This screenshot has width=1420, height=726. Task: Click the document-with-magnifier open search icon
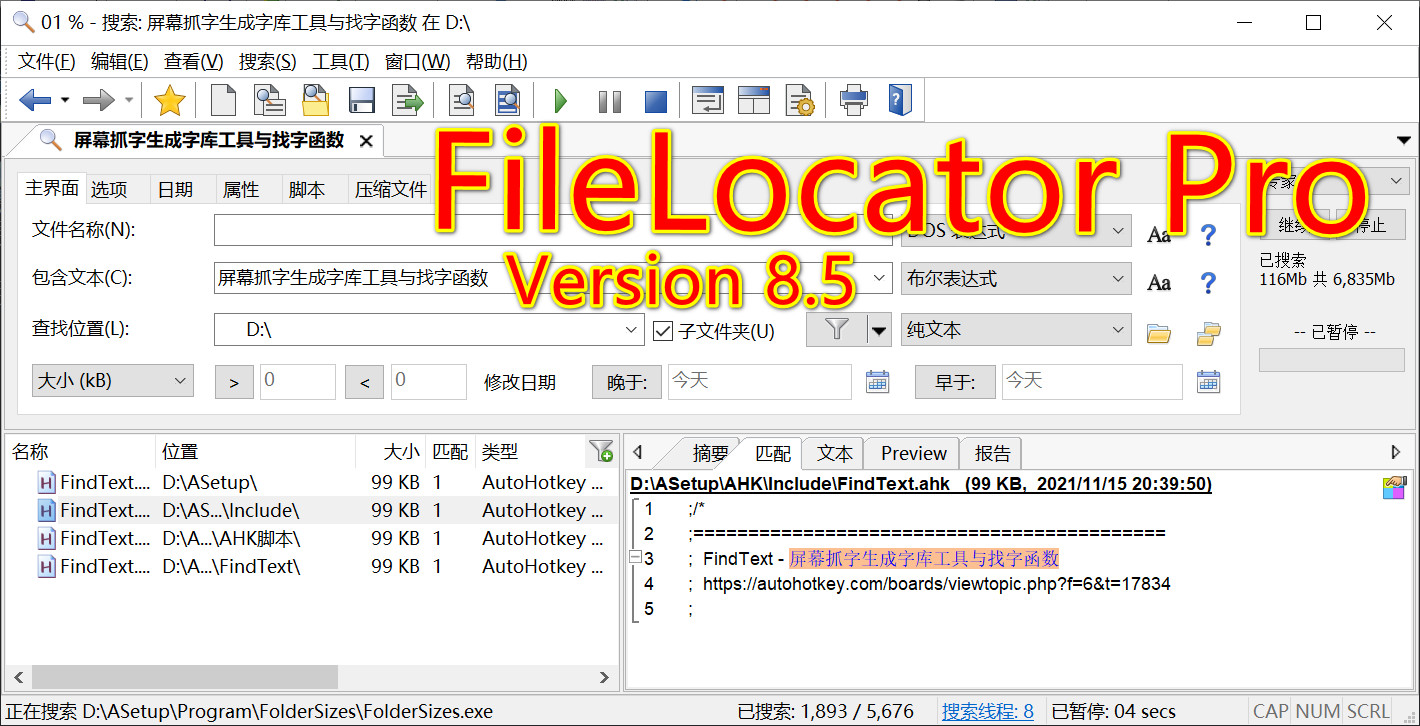point(270,100)
